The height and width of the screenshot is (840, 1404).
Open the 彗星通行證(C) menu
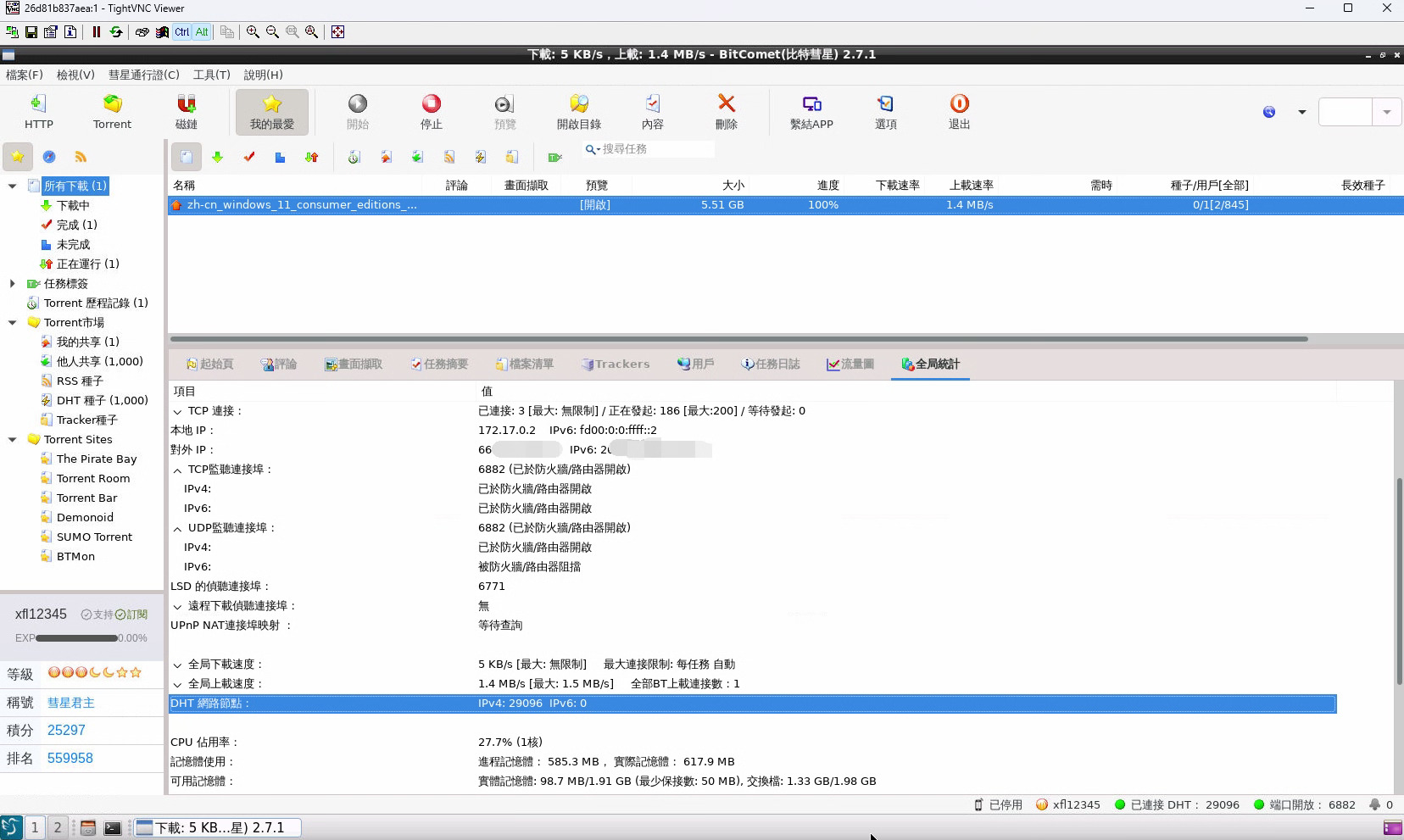[x=144, y=75]
